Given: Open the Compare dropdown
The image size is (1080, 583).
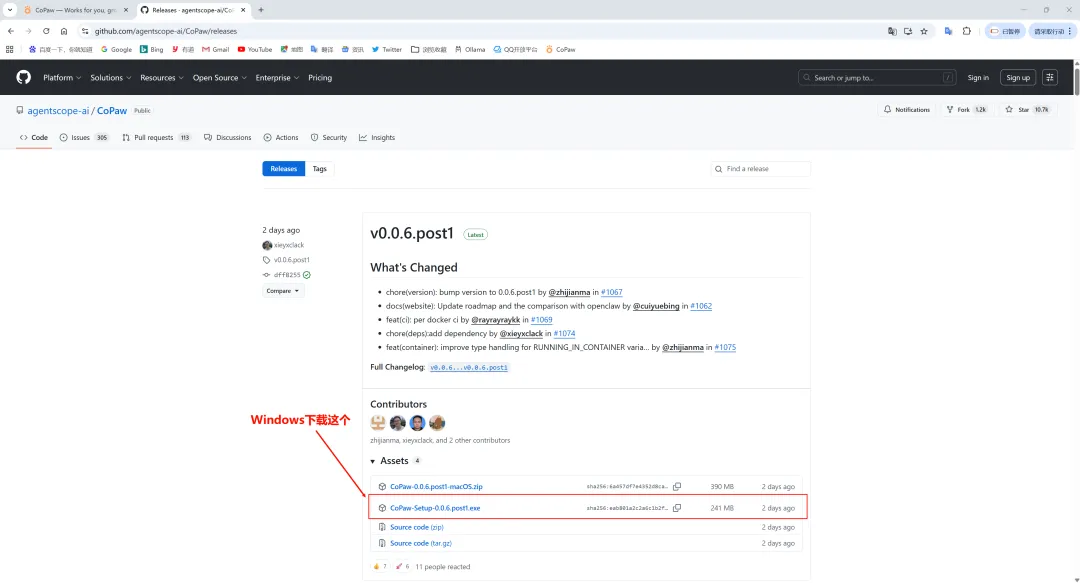Looking at the screenshot, I should pyautogui.click(x=283, y=291).
